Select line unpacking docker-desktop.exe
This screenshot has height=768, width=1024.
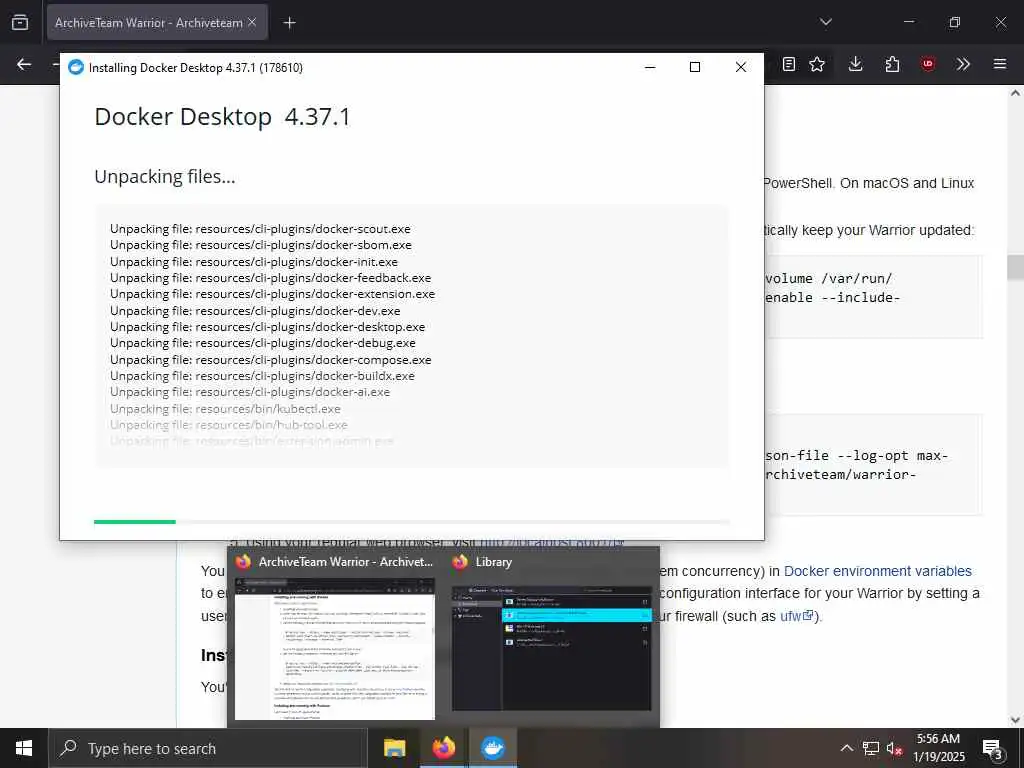click(x=267, y=327)
